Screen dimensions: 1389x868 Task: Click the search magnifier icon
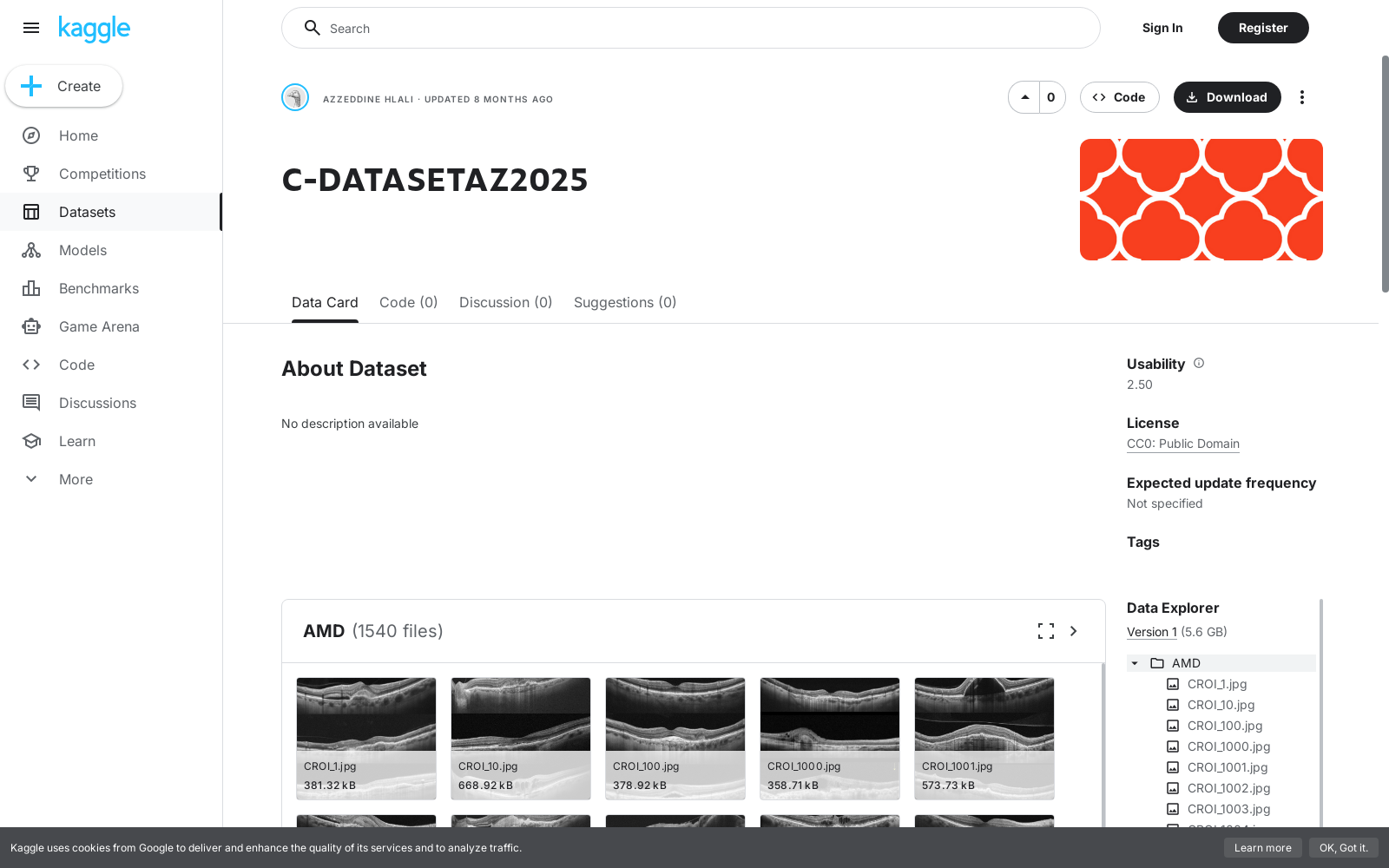(x=313, y=28)
